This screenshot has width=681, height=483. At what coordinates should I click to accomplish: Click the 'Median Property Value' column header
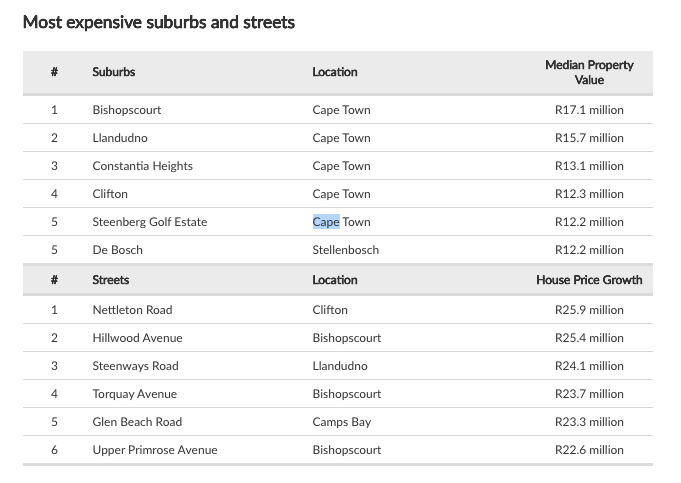(589, 72)
